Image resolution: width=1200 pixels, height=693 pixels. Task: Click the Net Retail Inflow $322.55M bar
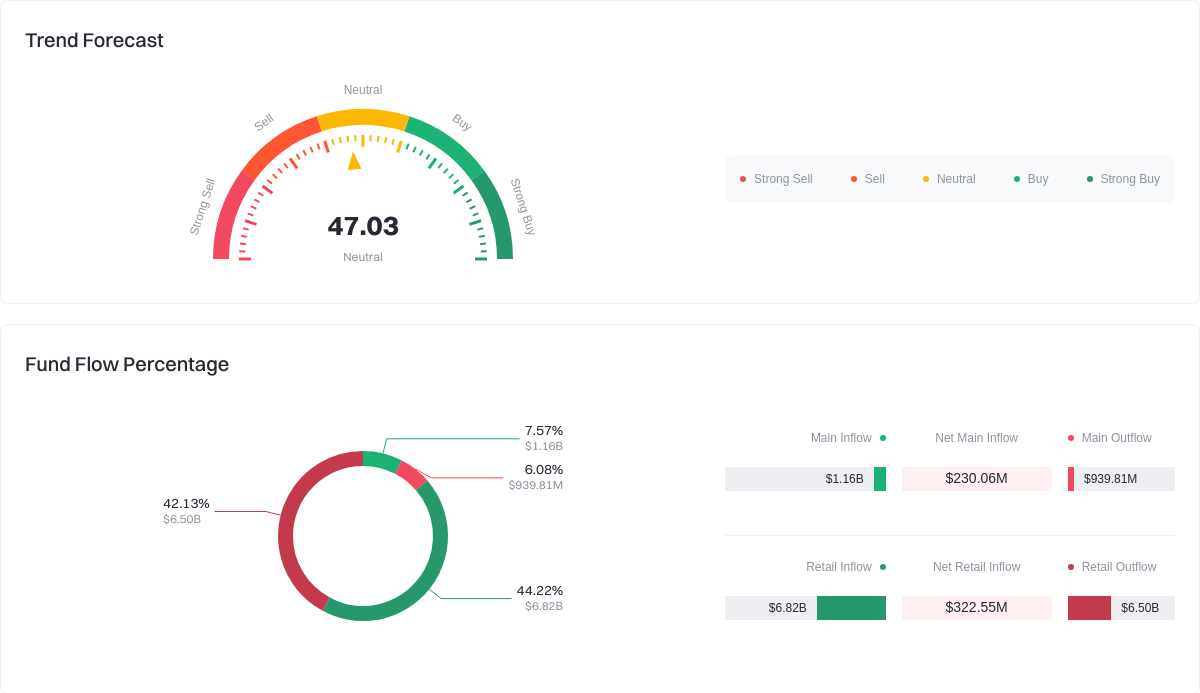[x=976, y=607]
